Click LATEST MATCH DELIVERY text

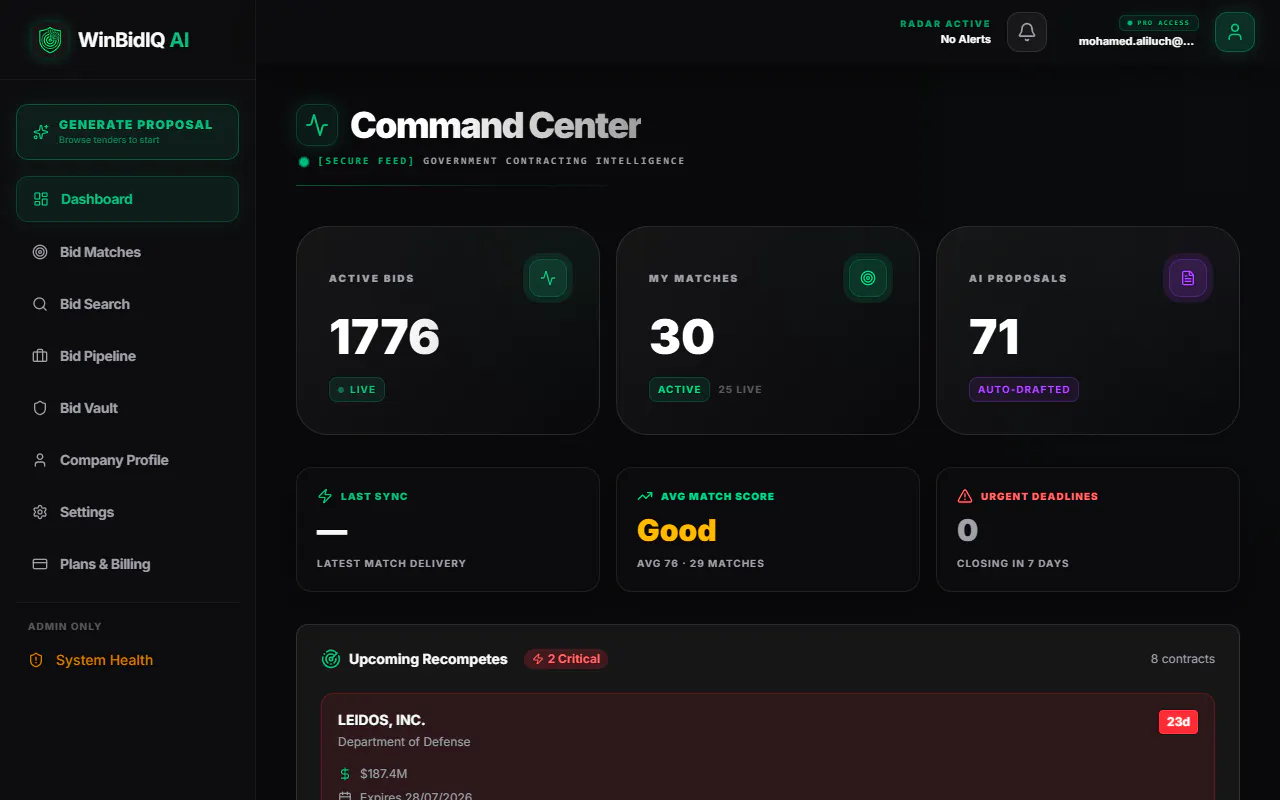pyautogui.click(x=391, y=563)
